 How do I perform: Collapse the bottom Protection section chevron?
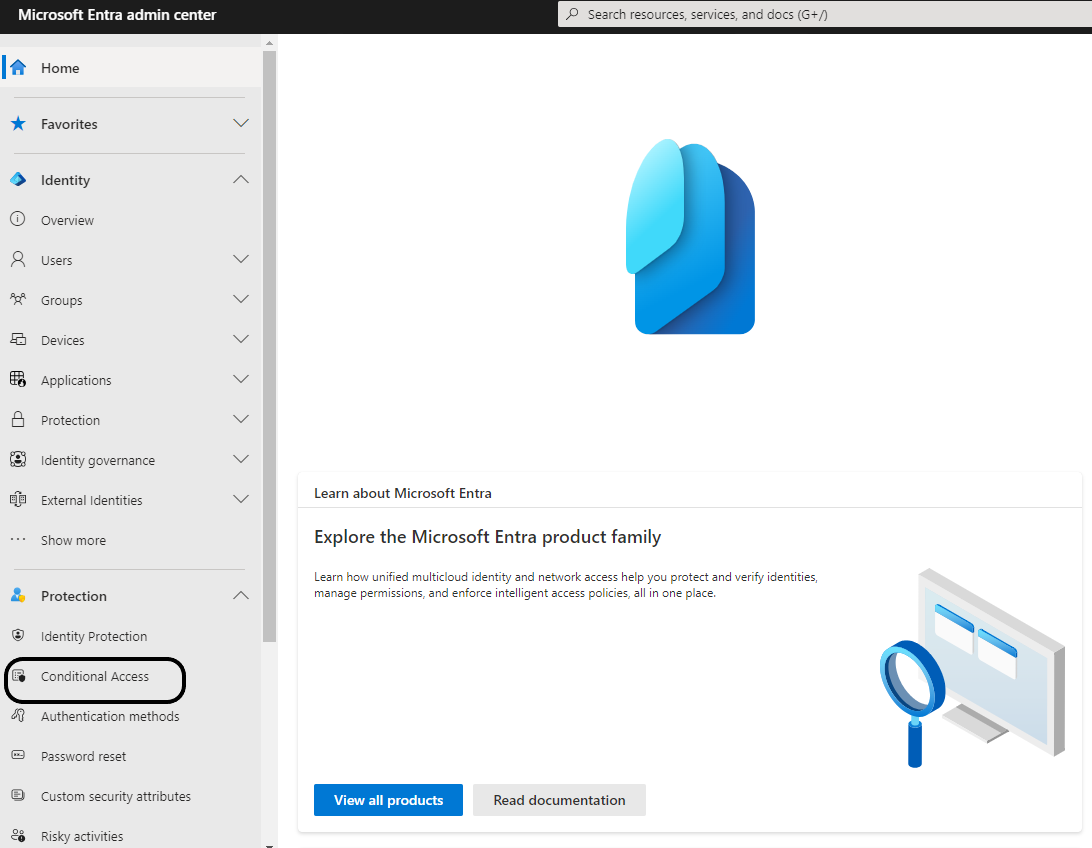(x=241, y=595)
